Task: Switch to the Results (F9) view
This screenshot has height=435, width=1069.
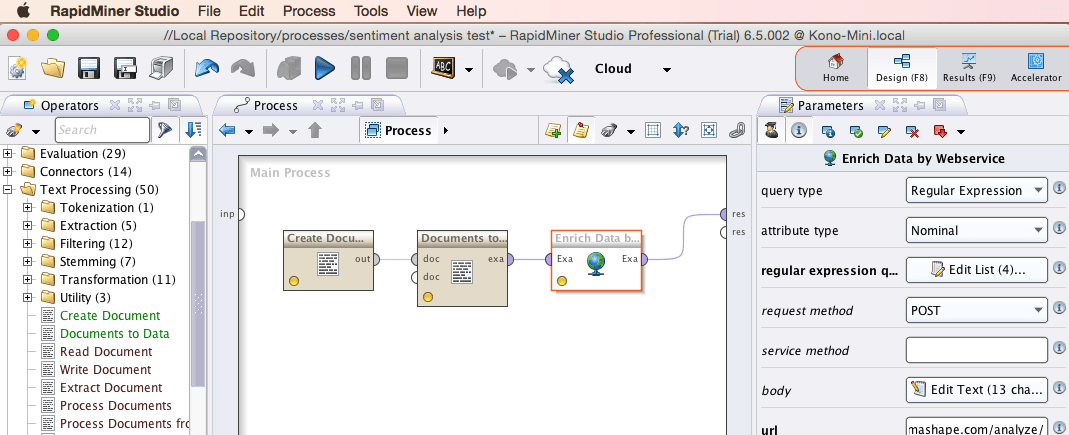Action: (x=969, y=68)
